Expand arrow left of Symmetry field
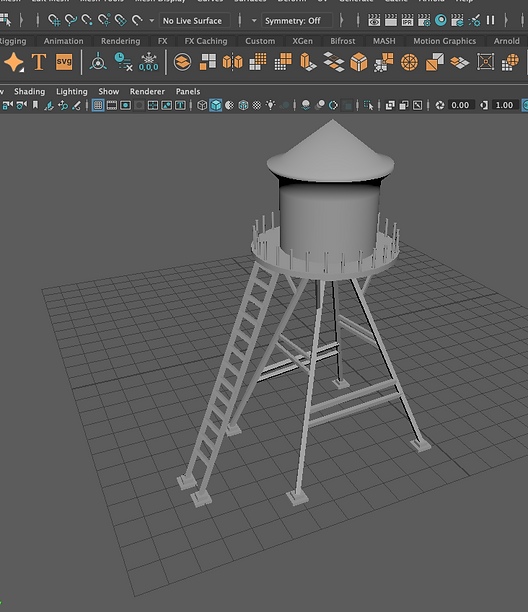 [x=254, y=21]
